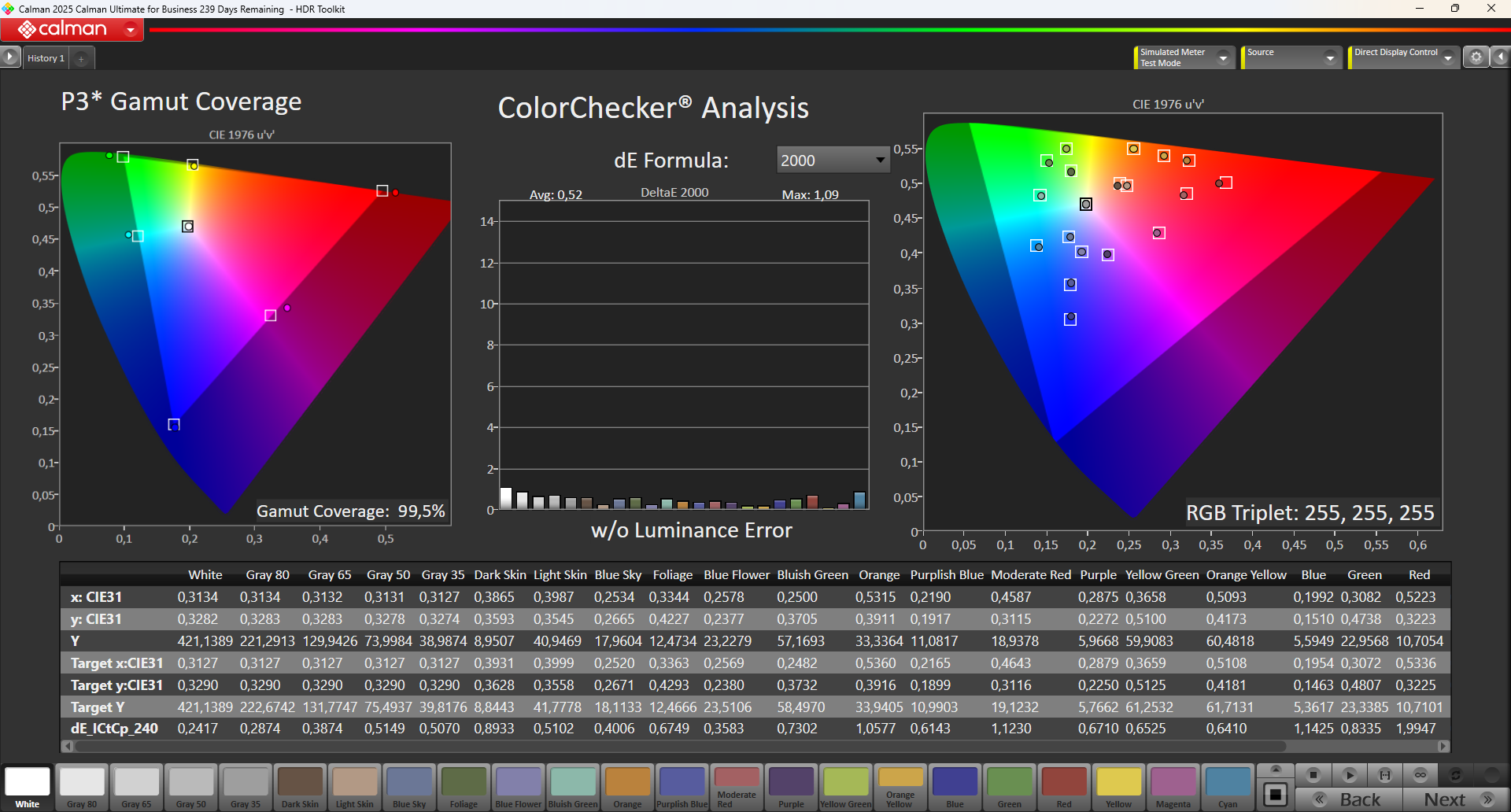The image size is (1511, 812).
Task: Select the Gray 80 swatch
Action: pos(82,787)
